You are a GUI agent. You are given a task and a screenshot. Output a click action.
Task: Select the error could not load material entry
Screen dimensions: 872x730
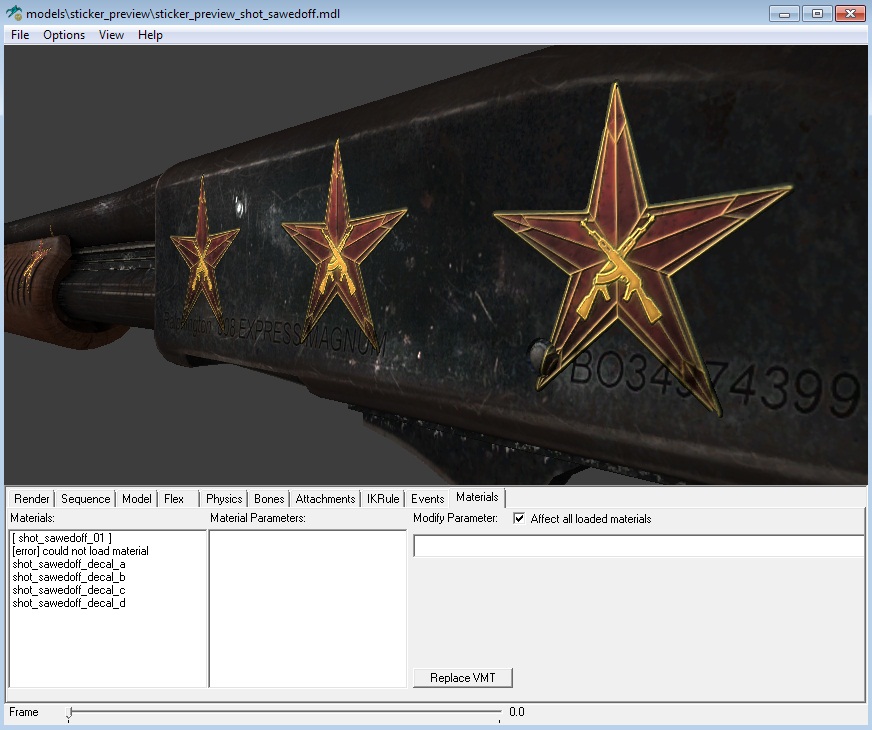pos(81,551)
